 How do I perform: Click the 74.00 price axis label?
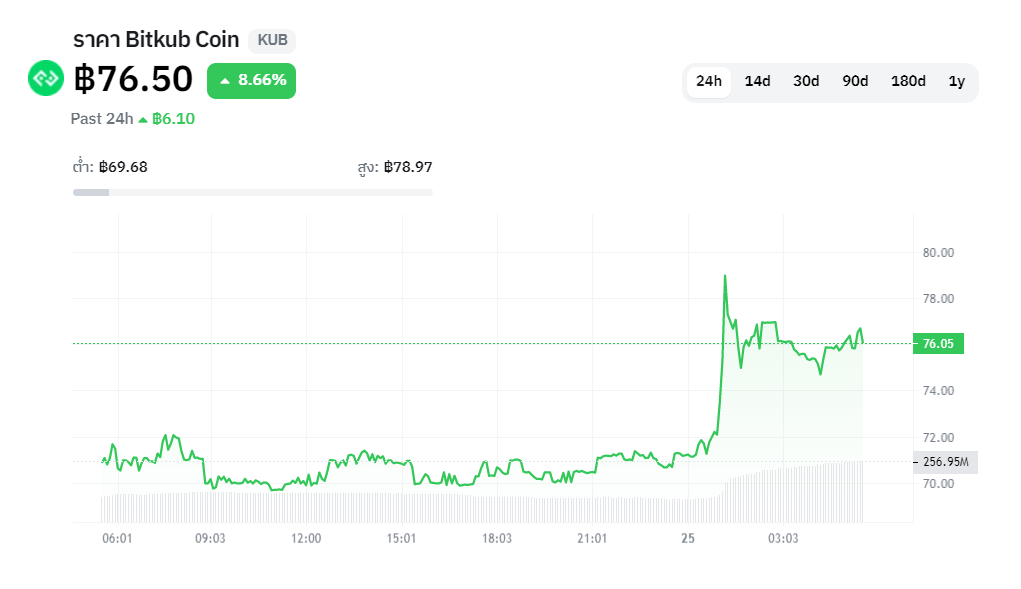(938, 390)
